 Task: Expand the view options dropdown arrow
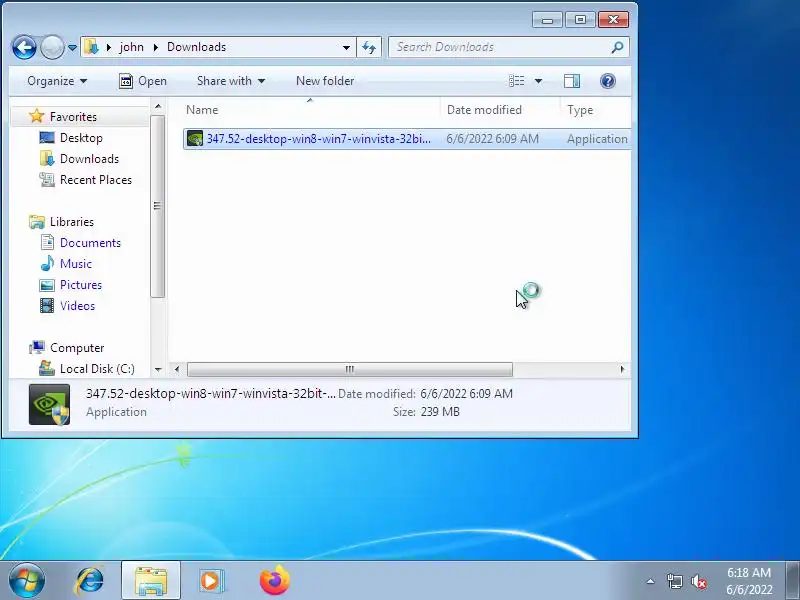(x=538, y=81)
